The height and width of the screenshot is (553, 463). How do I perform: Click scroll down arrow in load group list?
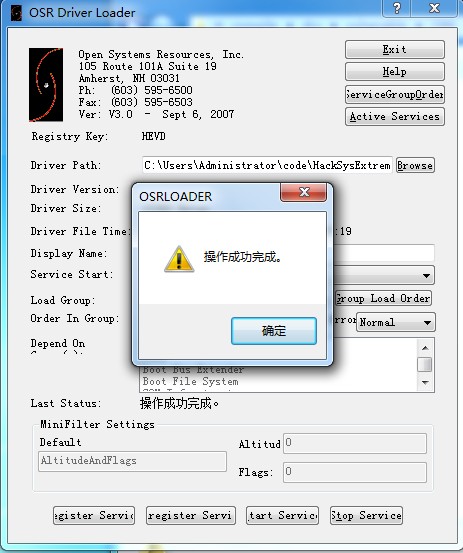tap(425, 383)
